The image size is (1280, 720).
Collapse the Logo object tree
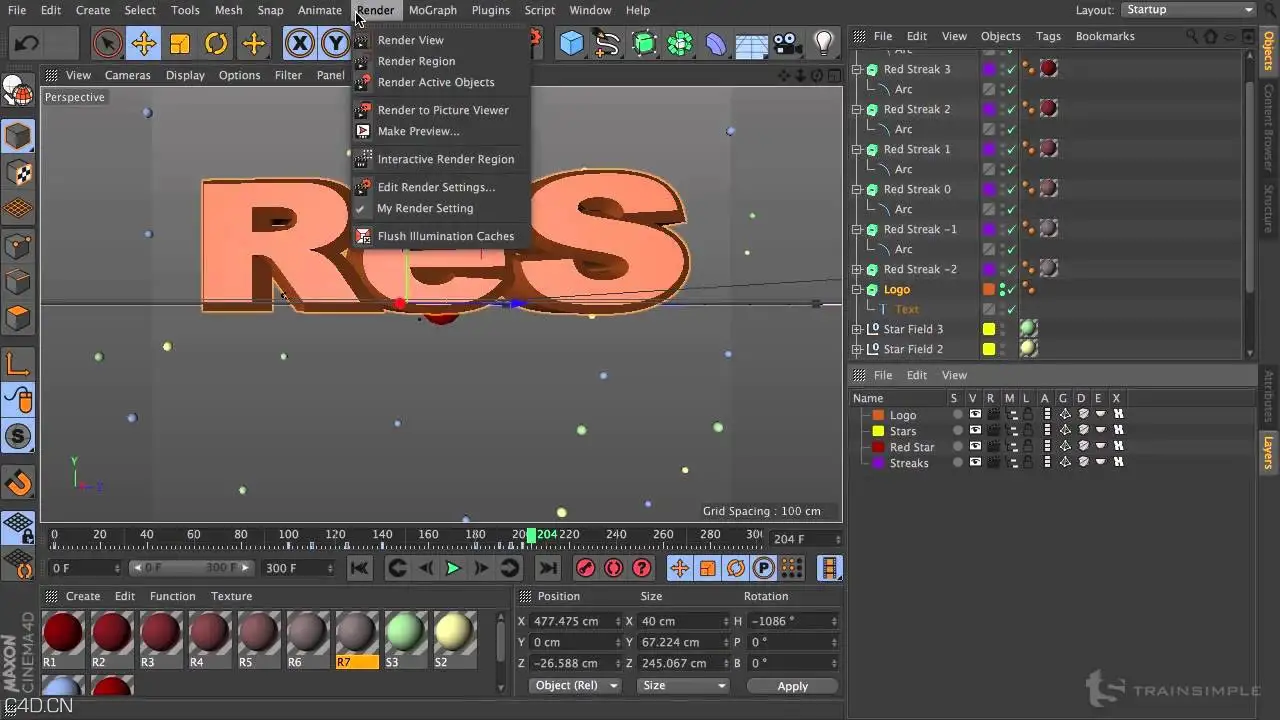point(857,289)
